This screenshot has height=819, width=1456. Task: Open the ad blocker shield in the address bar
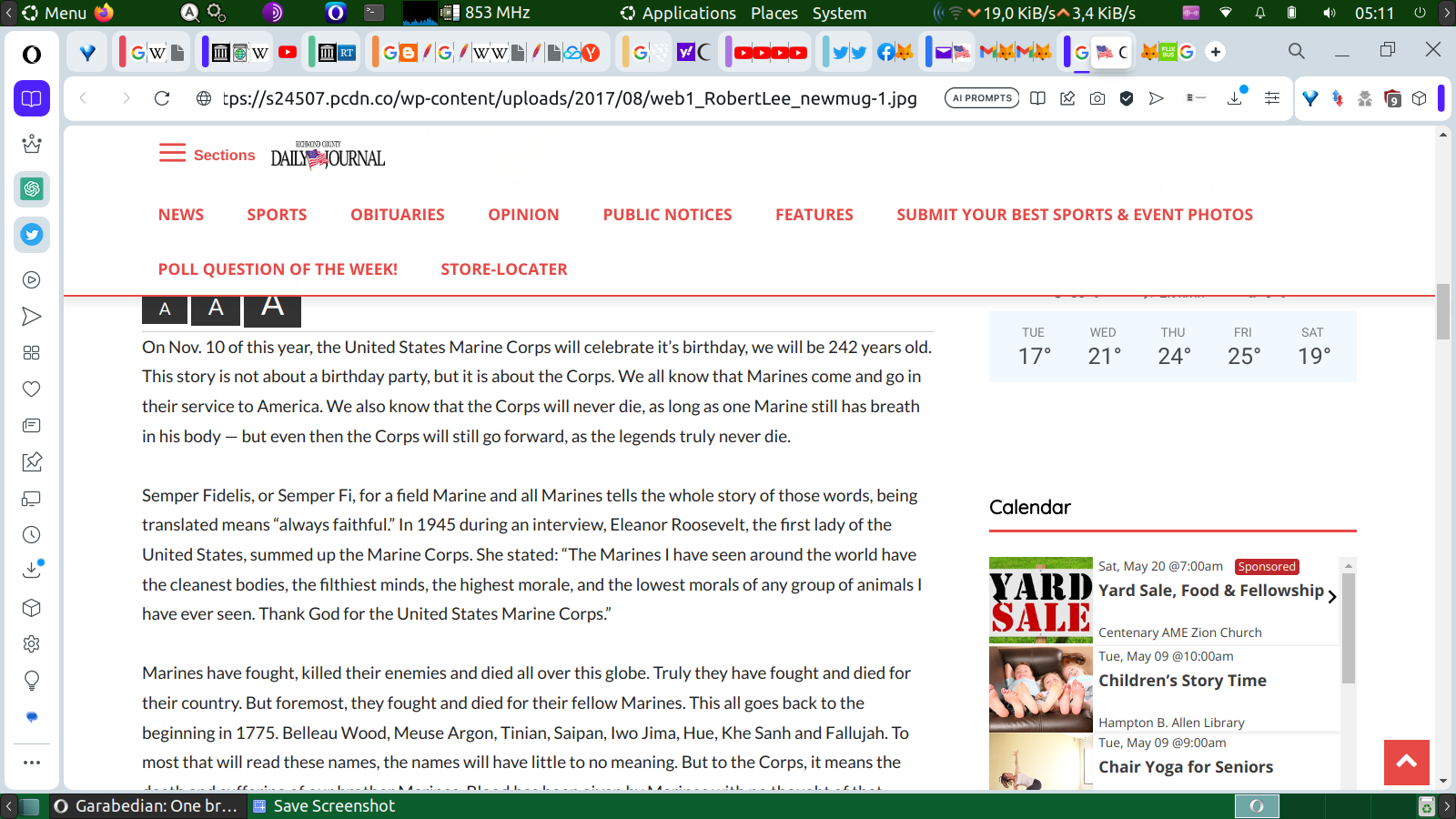click(x=1127, y=98)
